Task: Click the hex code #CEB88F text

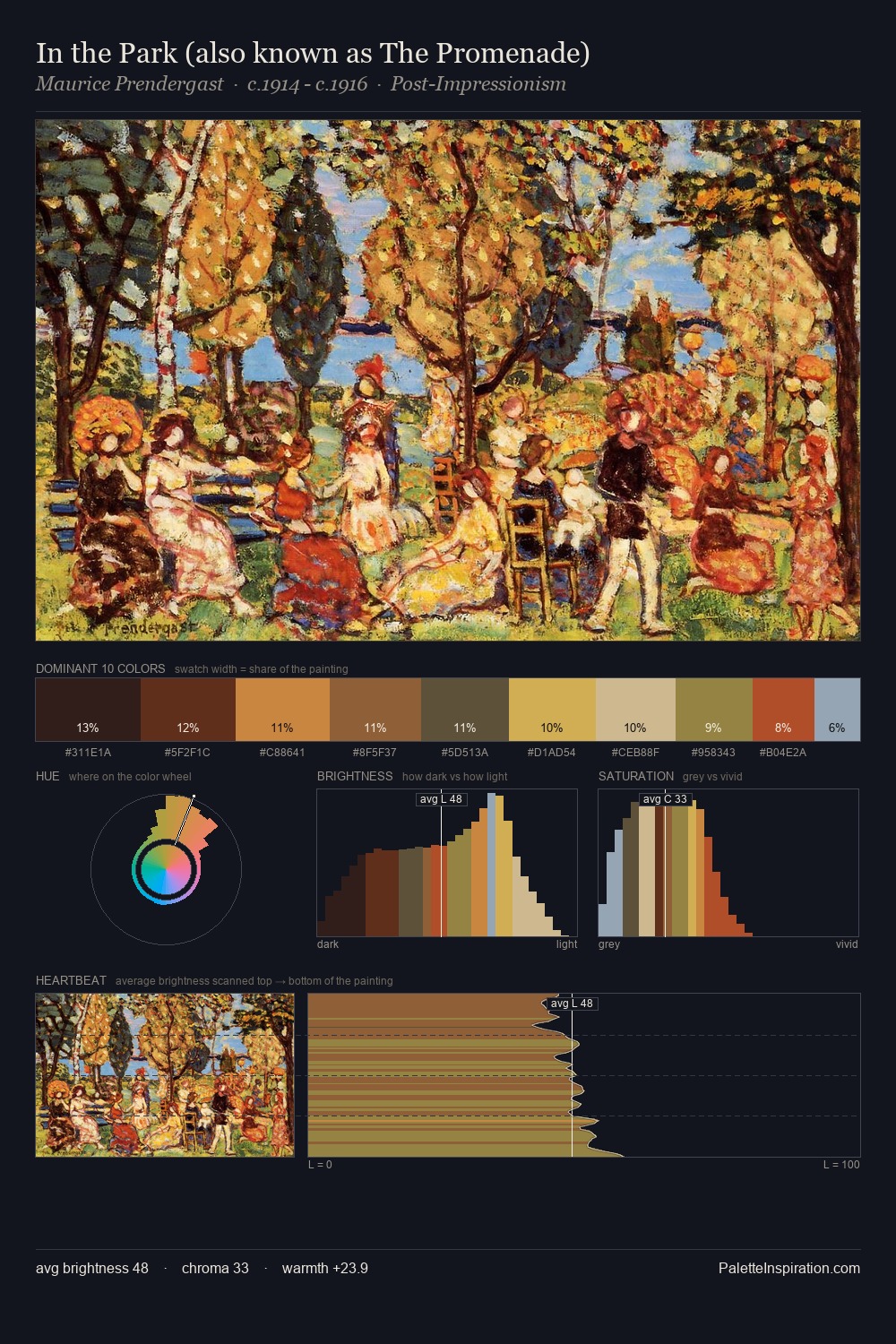Action: point(635,753)
